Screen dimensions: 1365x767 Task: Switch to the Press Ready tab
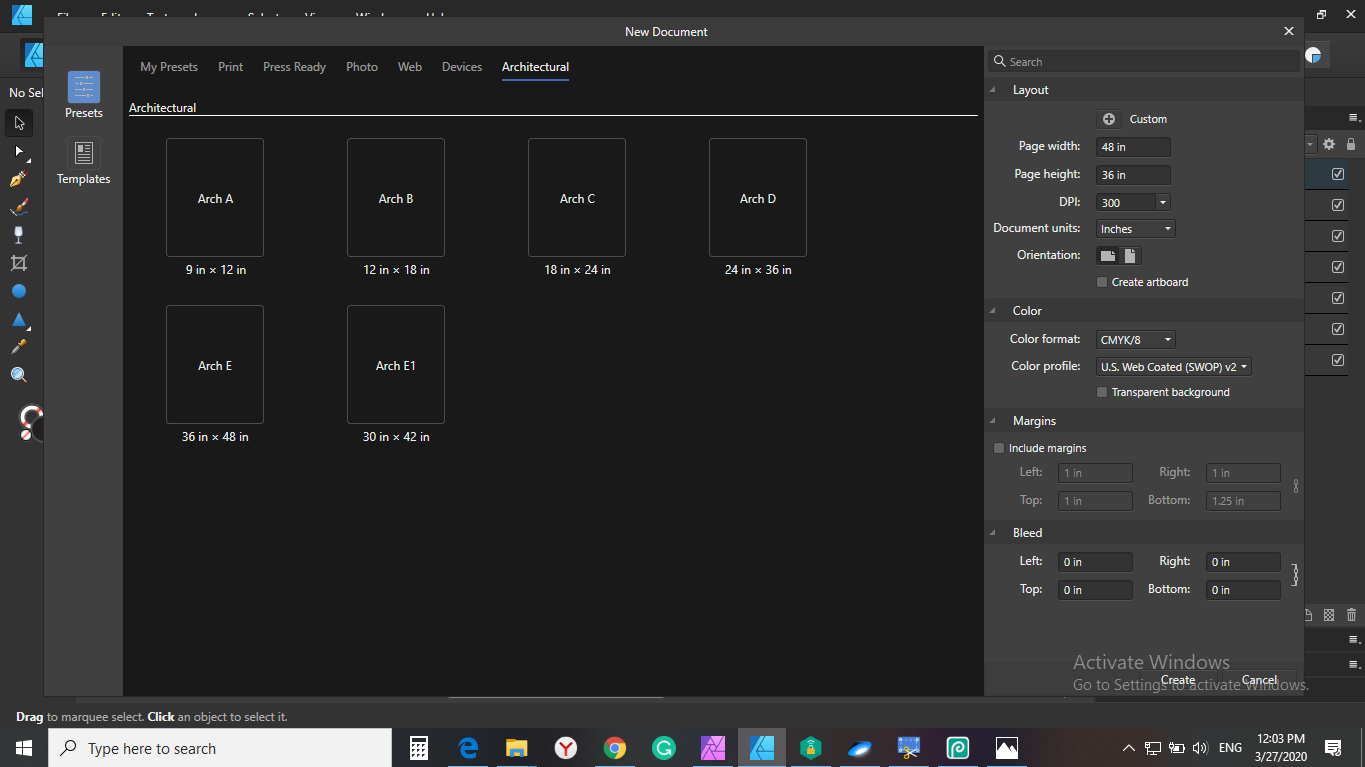coord(294,67)
